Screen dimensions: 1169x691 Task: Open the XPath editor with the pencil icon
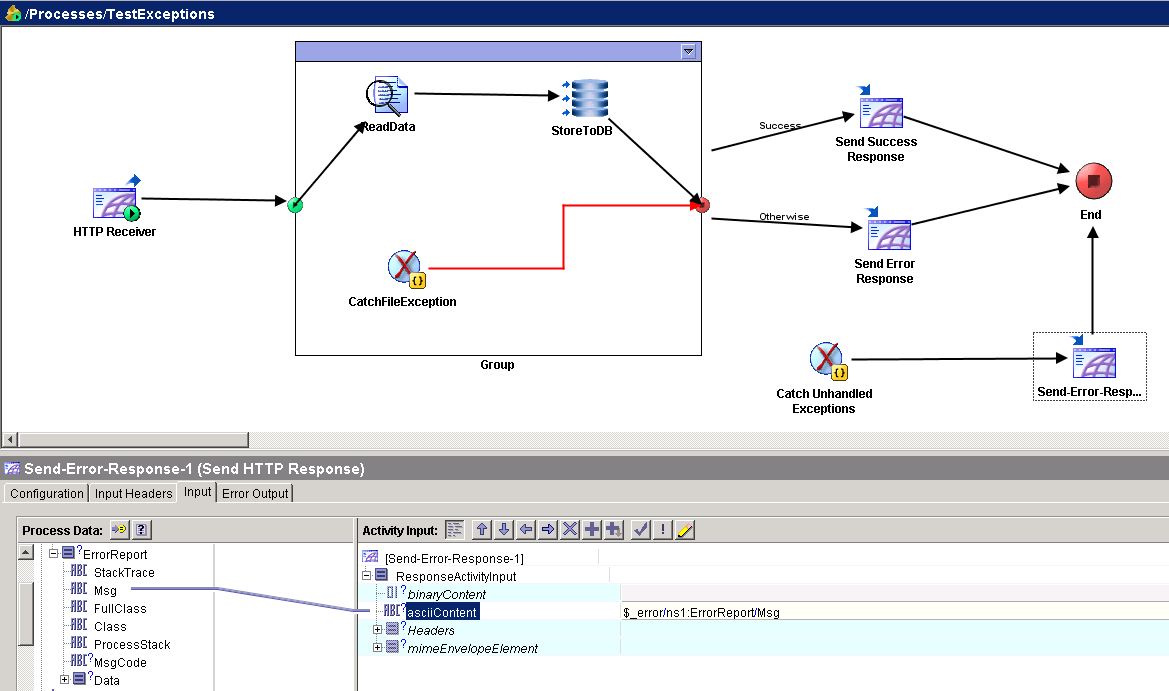coord(684,529)
